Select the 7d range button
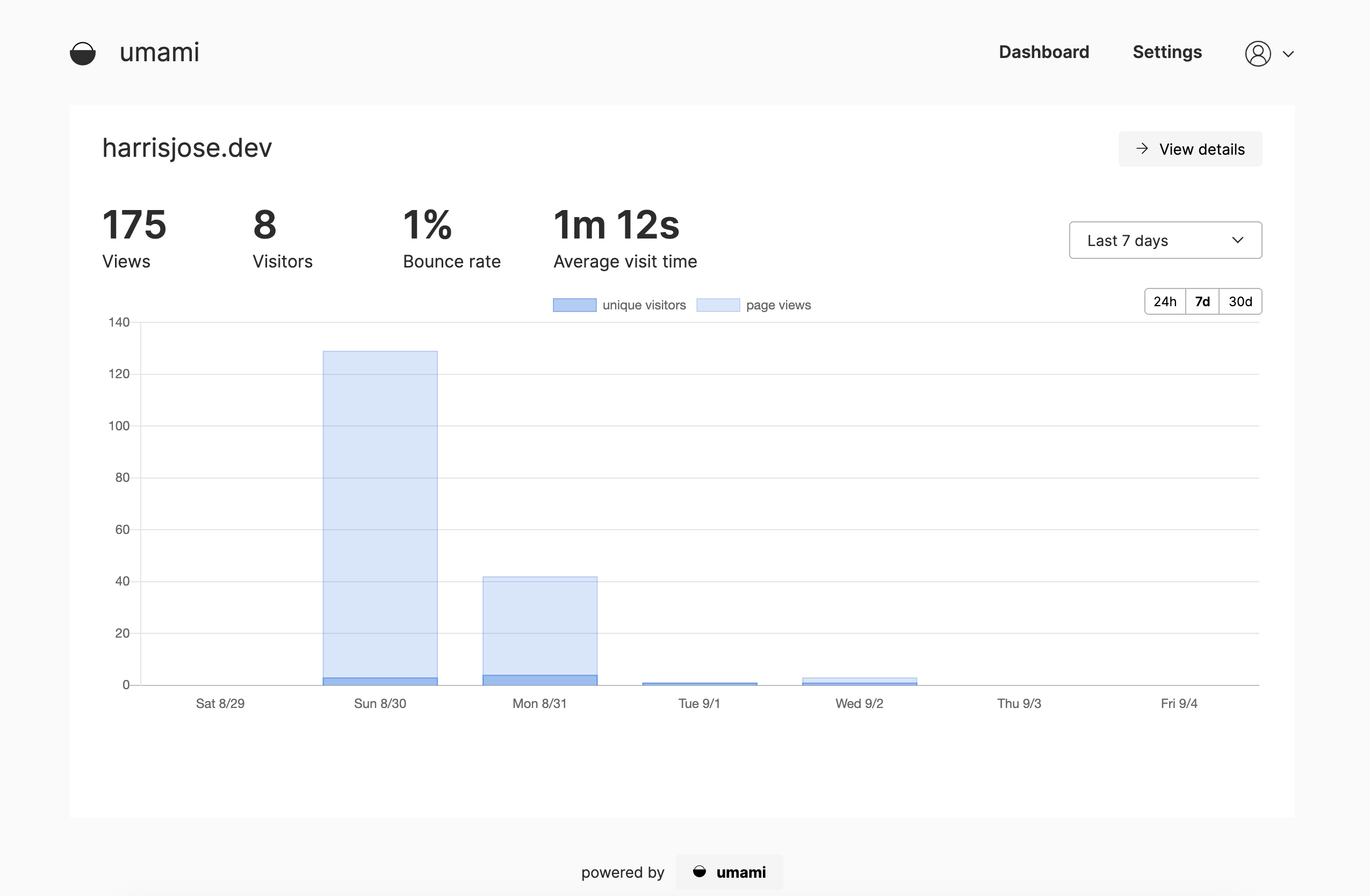 (x=1202, y=301)
